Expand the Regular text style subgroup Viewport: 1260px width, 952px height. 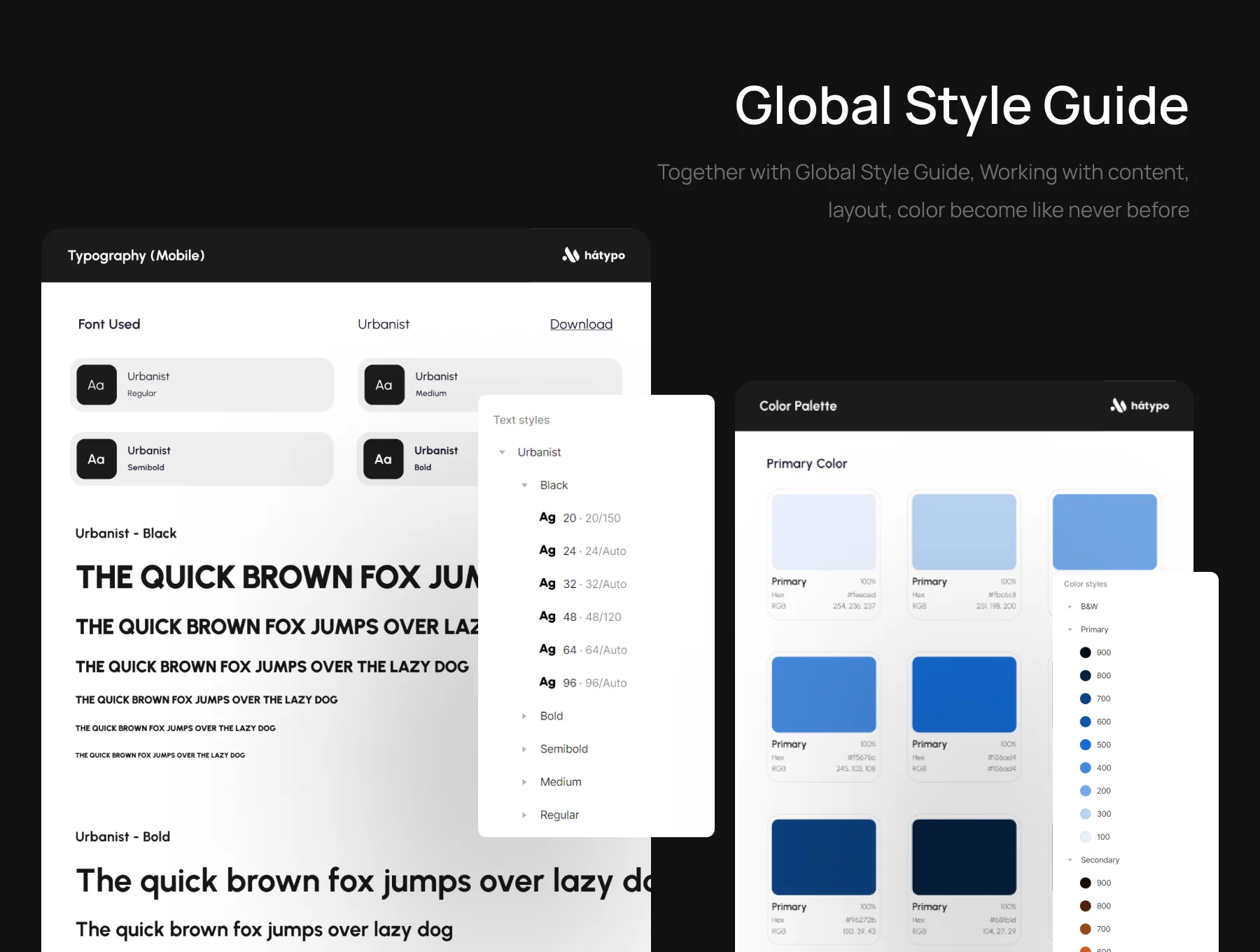point(524,815)
